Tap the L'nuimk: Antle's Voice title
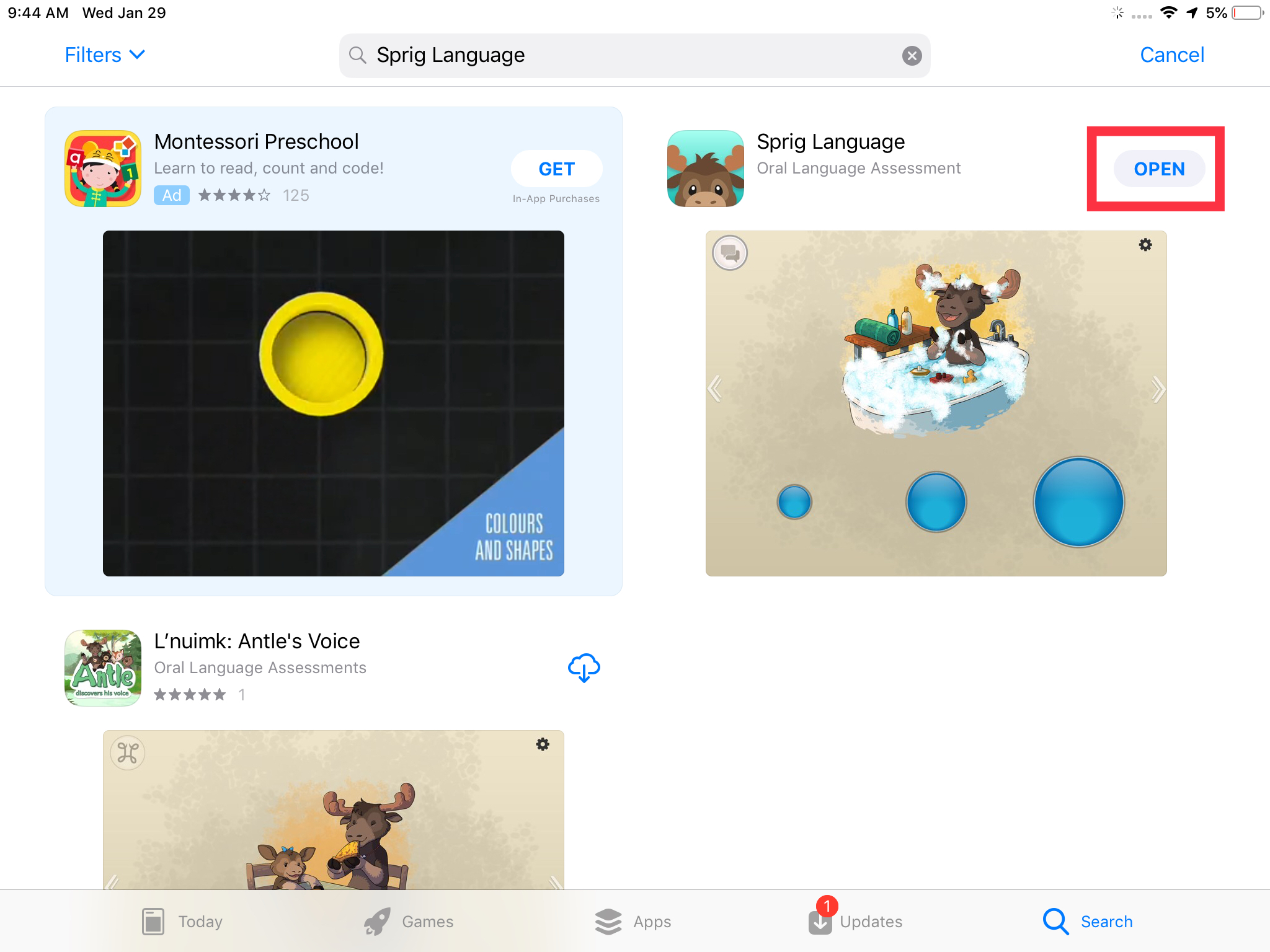Image resolution: width=1270 pixels, height=952 pixels. tap(257, 641)
